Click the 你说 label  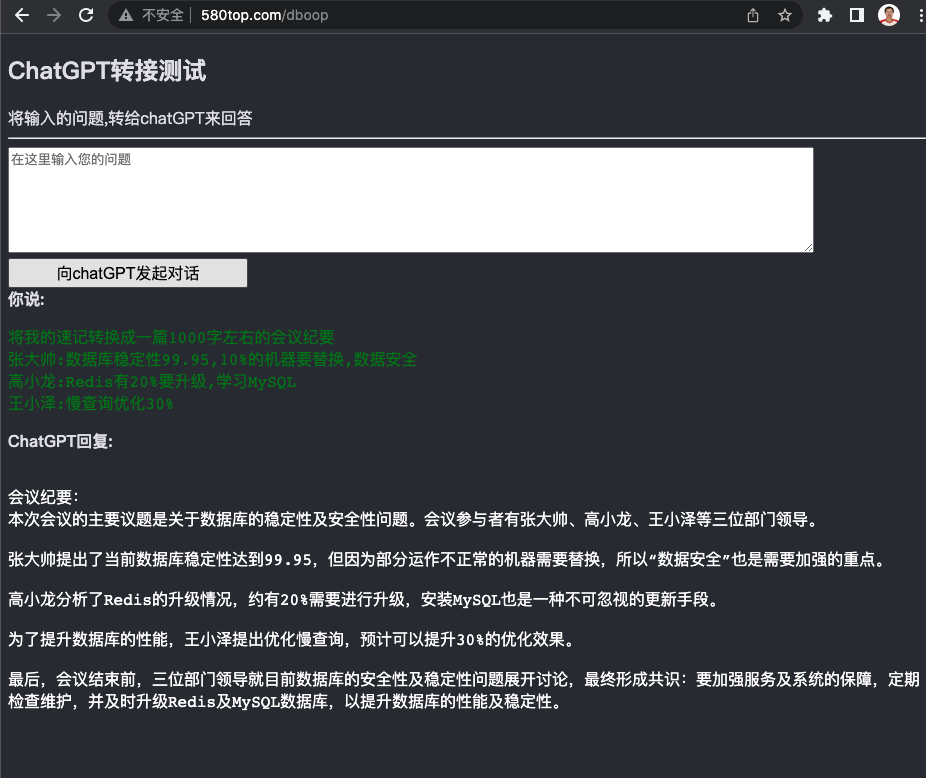pyautogui.click(x=23, y=299)
